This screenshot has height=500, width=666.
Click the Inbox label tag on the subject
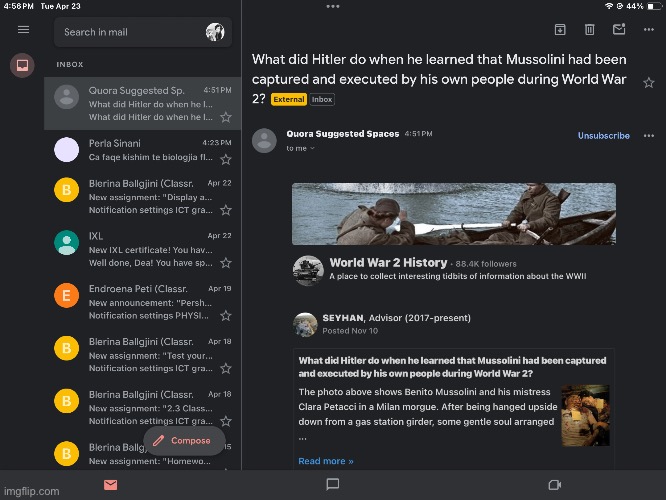pos(322,99)
